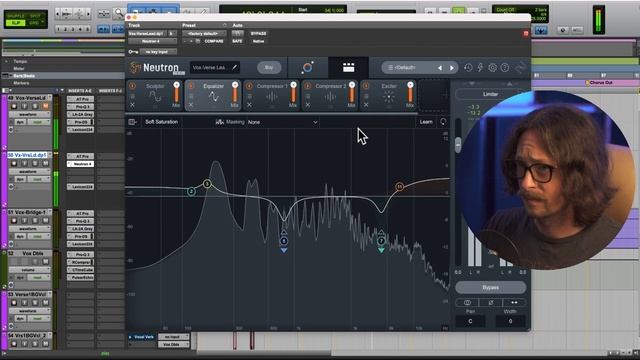Image resolution: width=640 pixels, height=360 pixels.
Task: Click the reset icon beside Learn
Action: tap(443, 122)
